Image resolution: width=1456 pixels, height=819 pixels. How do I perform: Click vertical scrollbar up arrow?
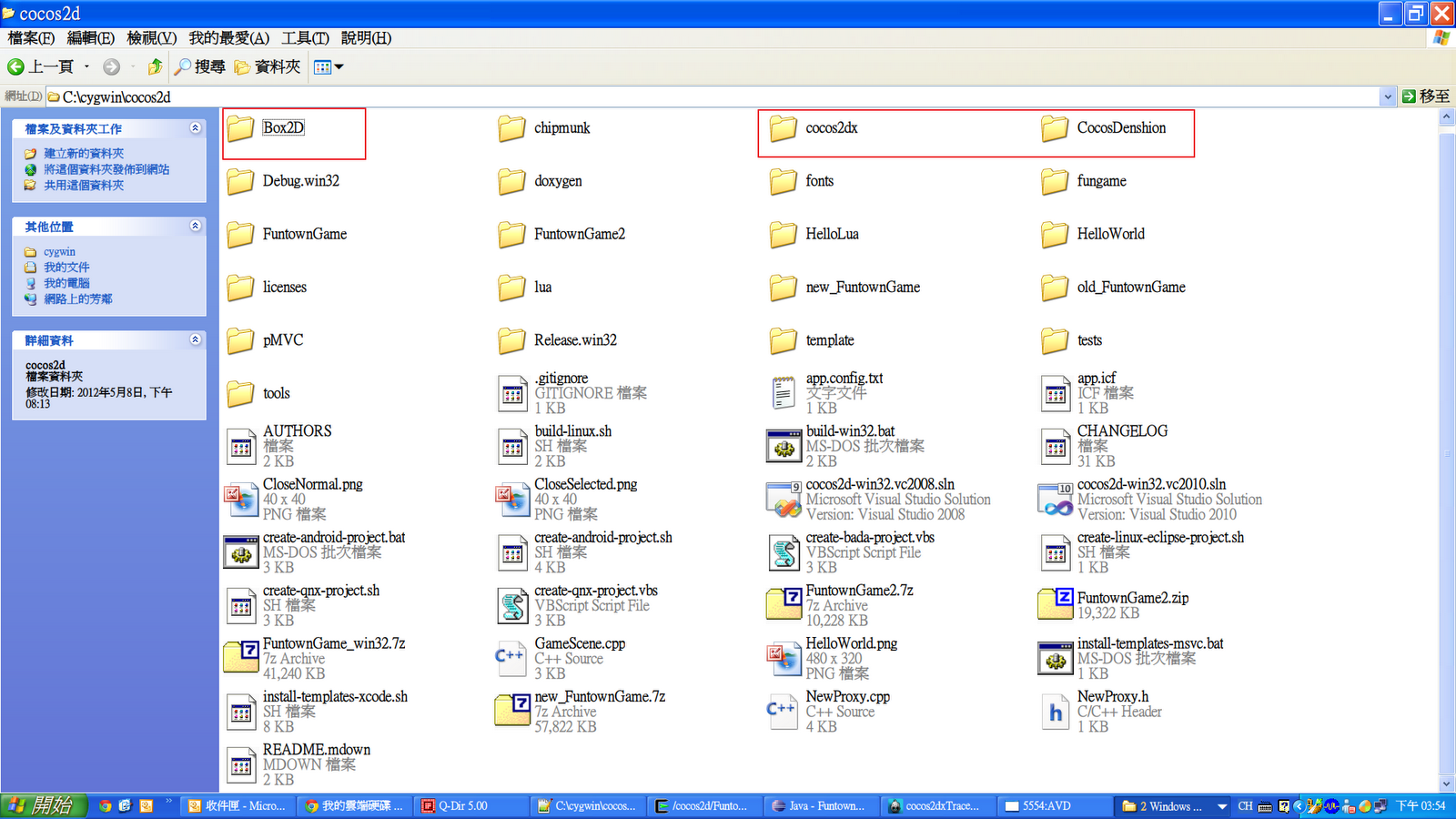click(1447, 116)
